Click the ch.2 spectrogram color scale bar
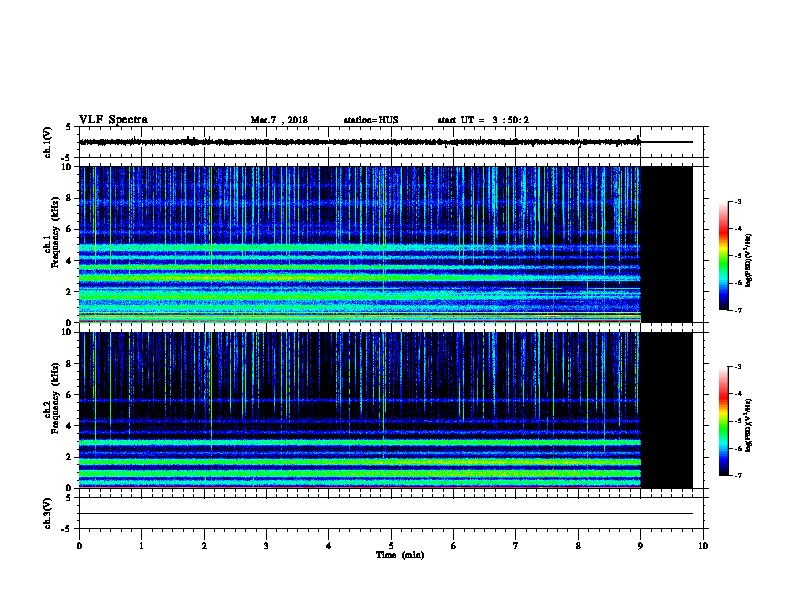This screenshot has width=792, height=612. click(x=723, y=421)
